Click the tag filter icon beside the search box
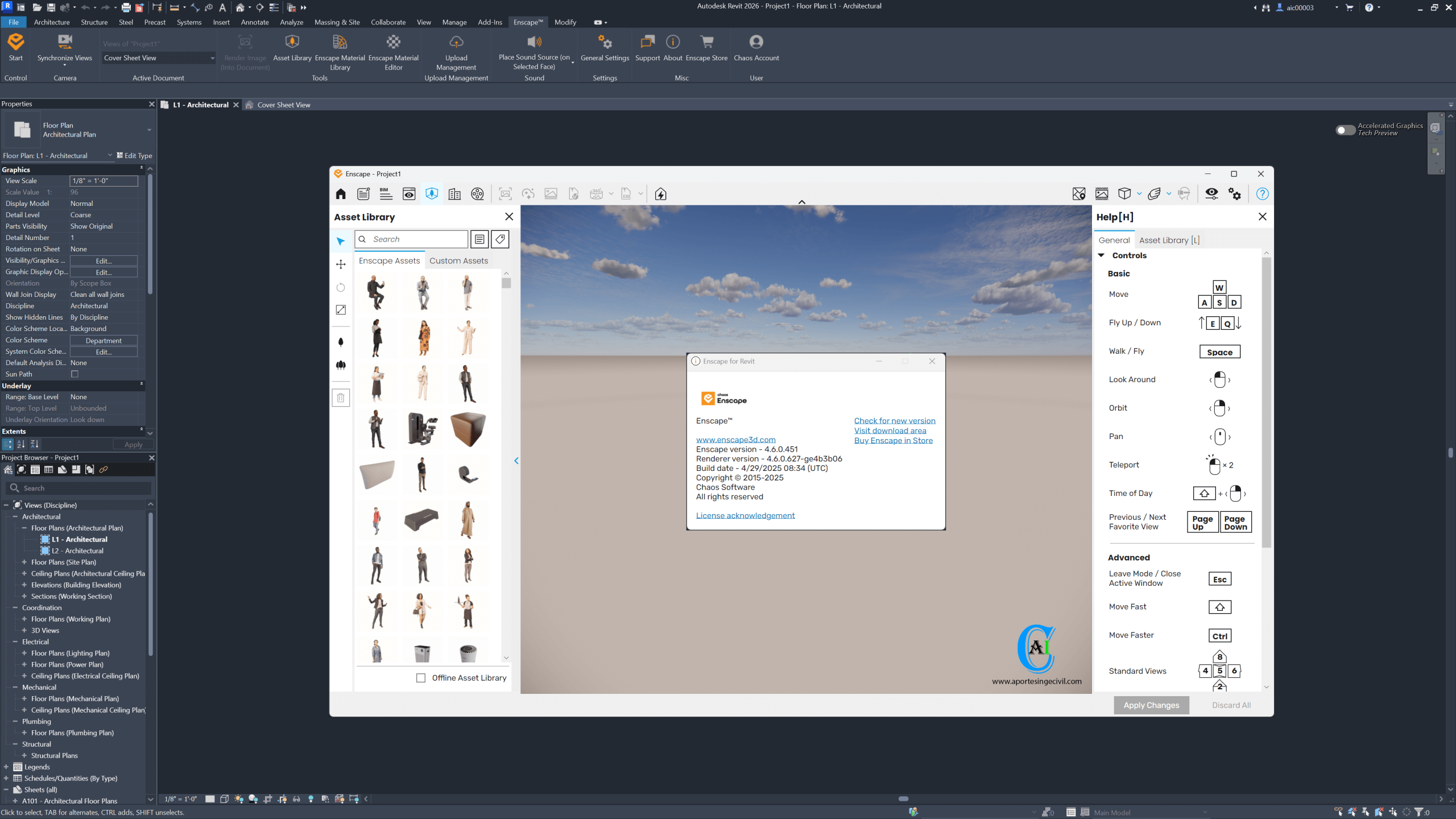The height and width of the screenshot is (819, 1456). [500, 239]
